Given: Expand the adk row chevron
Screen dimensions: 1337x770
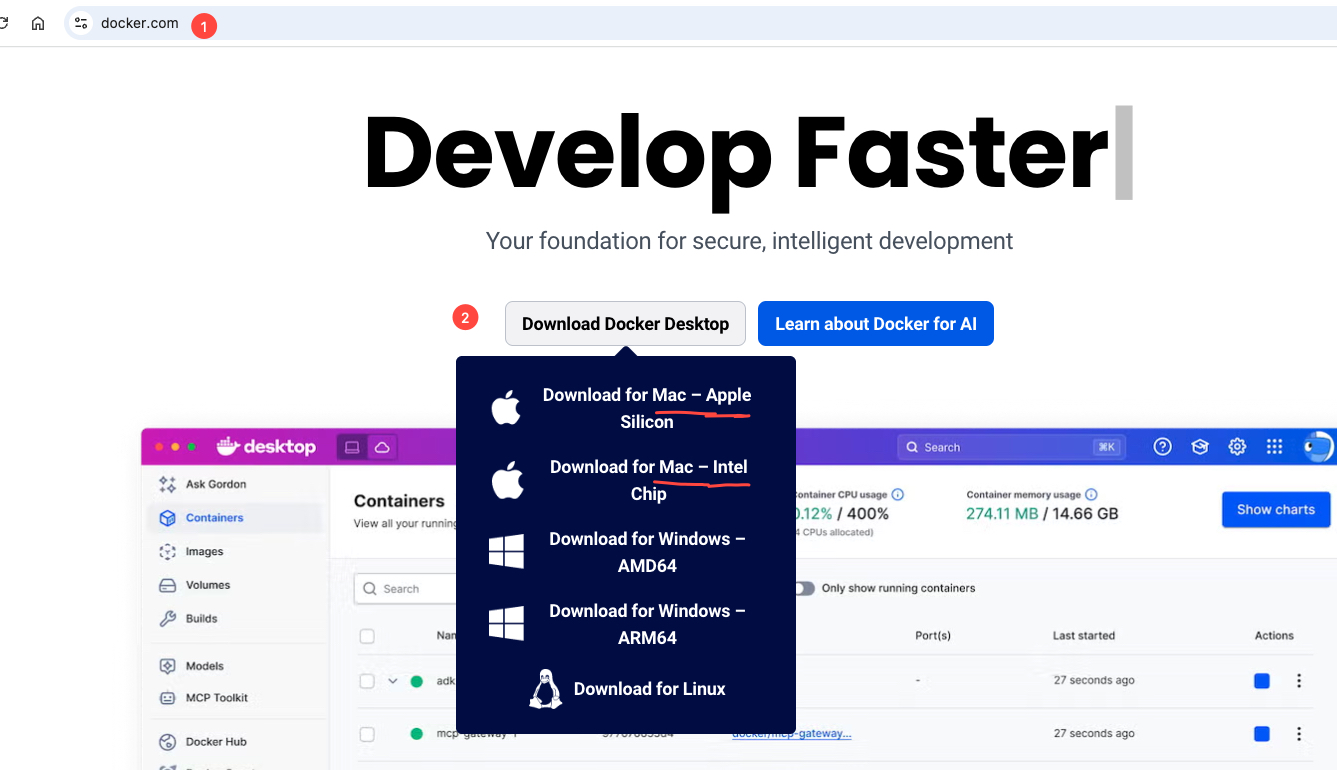Looking at the screenshot, I should point(393,681).
